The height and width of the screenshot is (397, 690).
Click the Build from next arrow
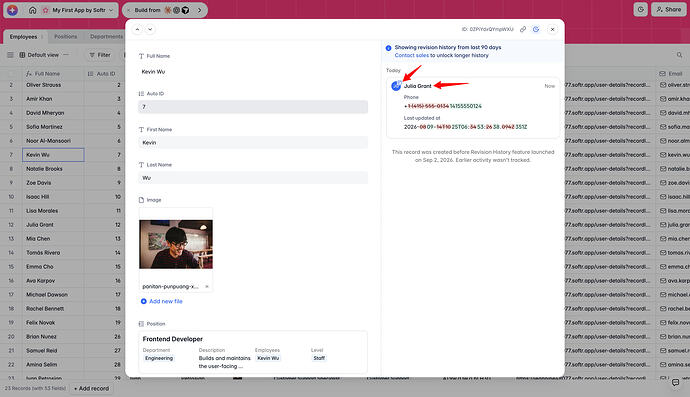(x=199, y=10)
